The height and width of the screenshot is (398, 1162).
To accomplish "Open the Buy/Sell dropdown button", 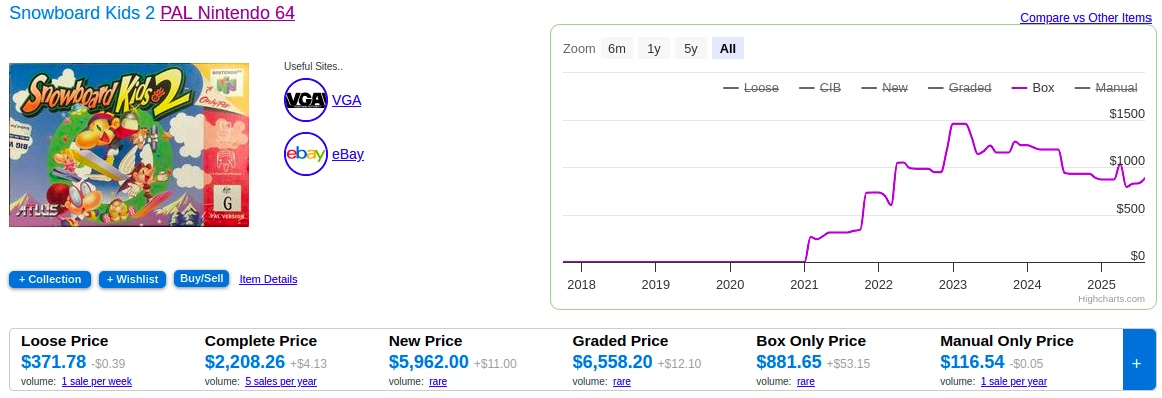I will pyautogui.click(x=202, y=279).
